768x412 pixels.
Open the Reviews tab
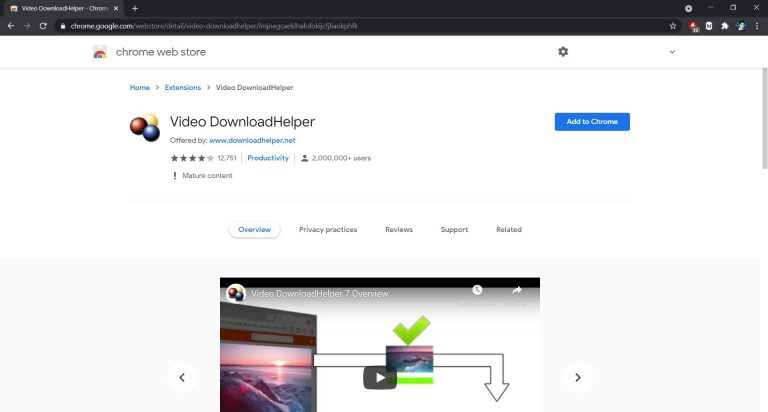pos(399,229)
